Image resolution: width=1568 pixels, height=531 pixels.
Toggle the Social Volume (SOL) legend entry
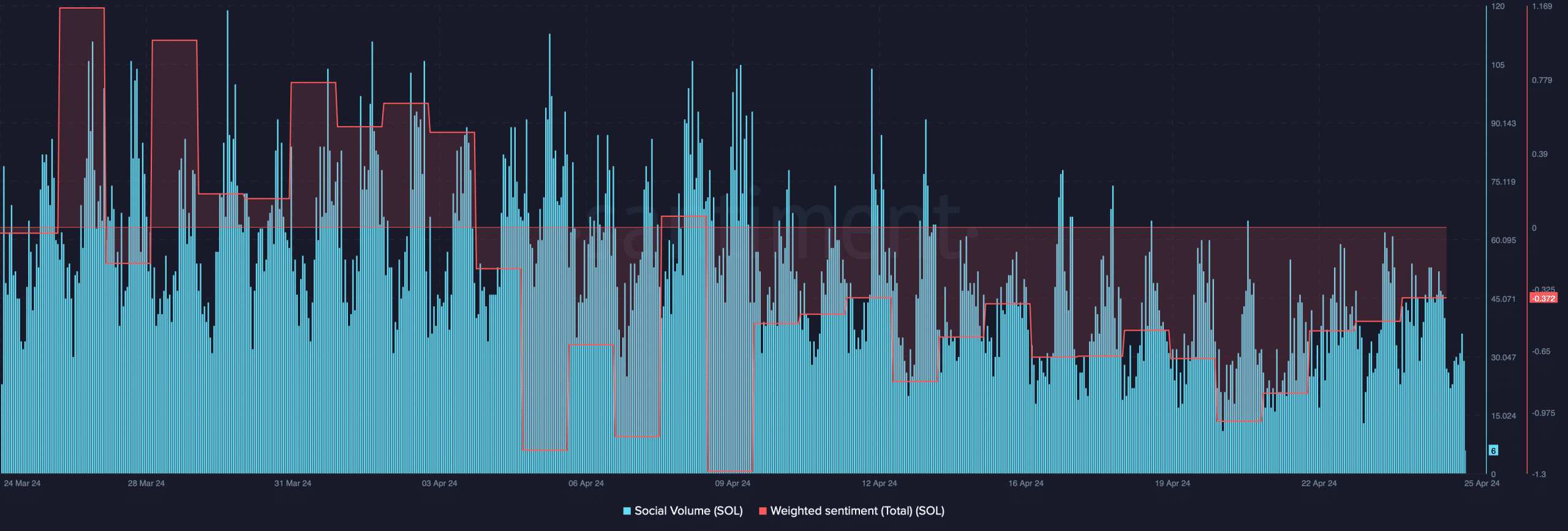(x=683, y=511)
